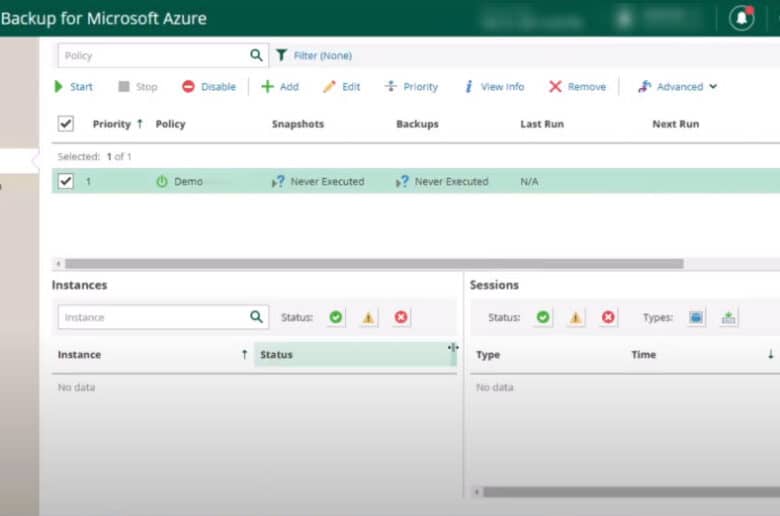Toggle the backup session type filter

pos(728,317)
